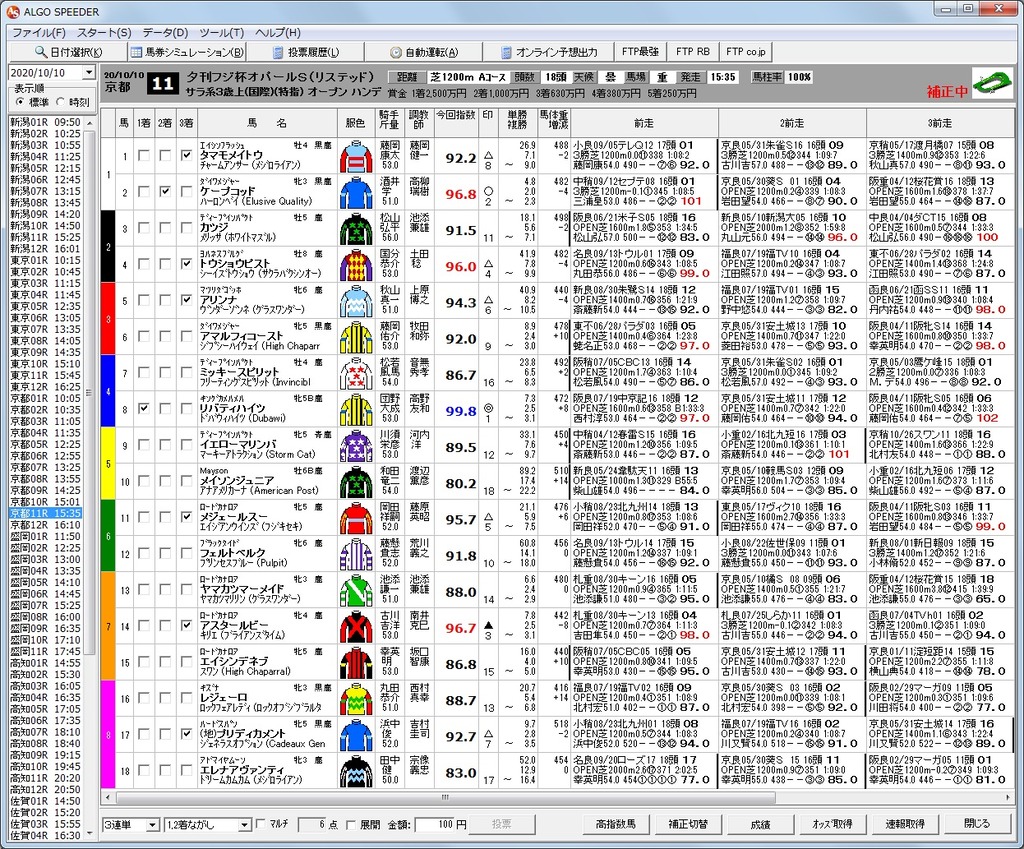Viewport: 1024px width, 849px height.
Task: Click jockey silk icon for horse 1 タマモメイトウ
Action: pos(356,157)
